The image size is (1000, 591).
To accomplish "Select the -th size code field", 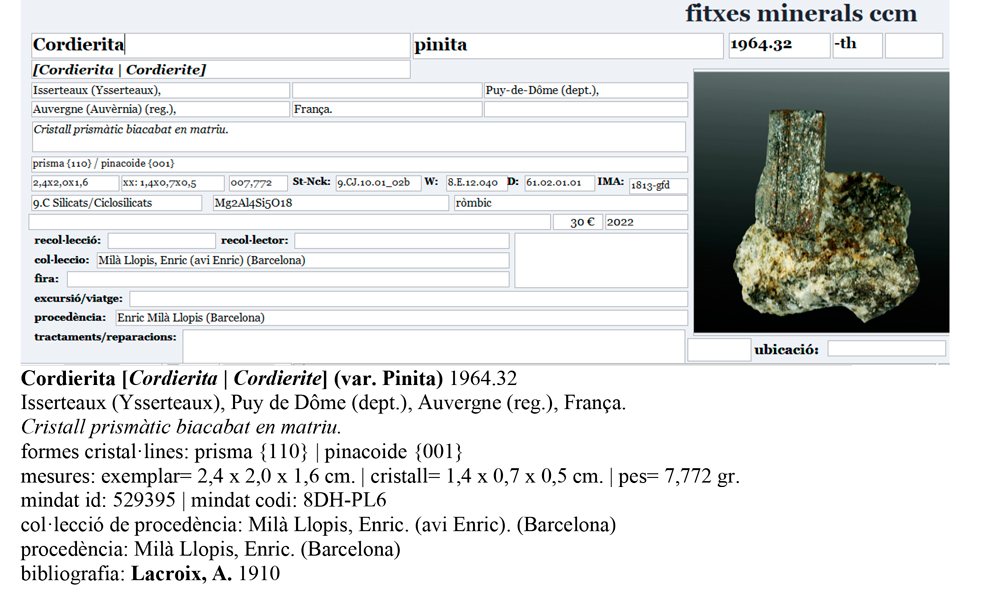I will click(x=858, y=45).
